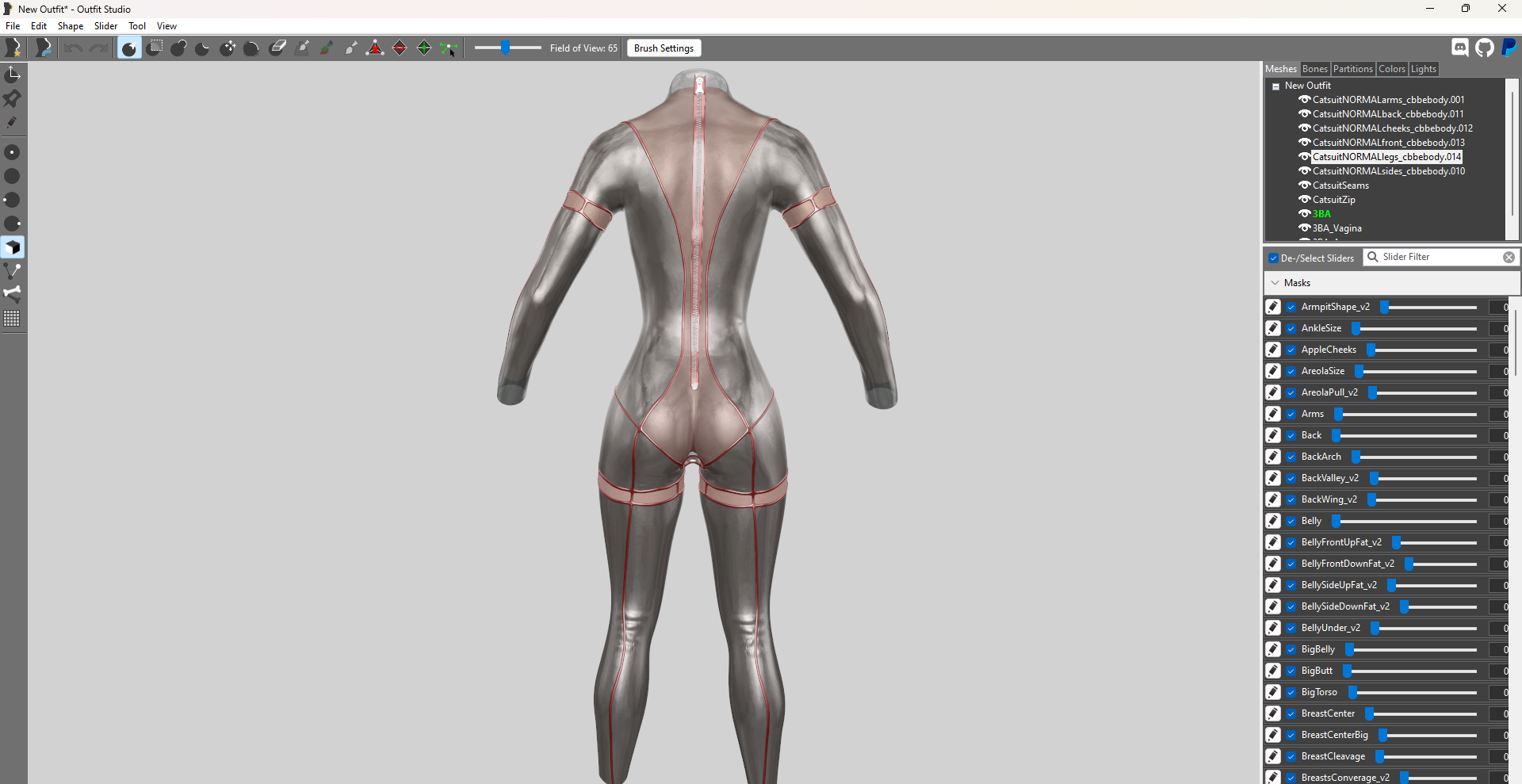The width and height of the screenshot is (1522, 784).
Task: Toggle visibility of CatsuitSeams mesh
Action: pos(1304,185)
